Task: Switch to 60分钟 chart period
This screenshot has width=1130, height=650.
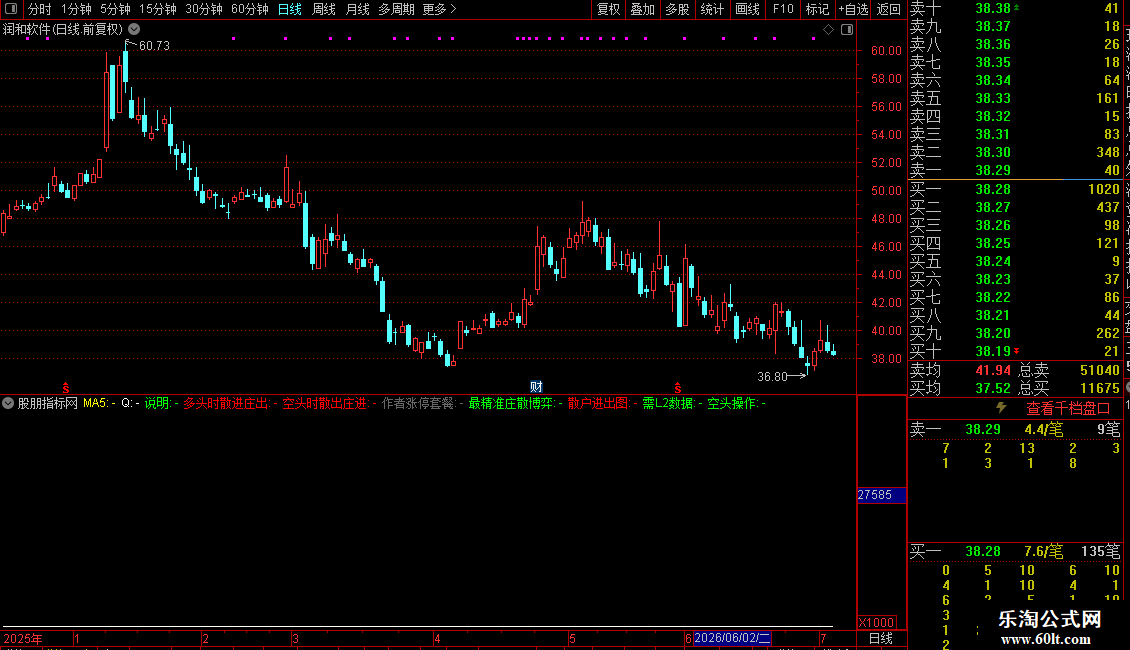Action: (x=249, y=9)
